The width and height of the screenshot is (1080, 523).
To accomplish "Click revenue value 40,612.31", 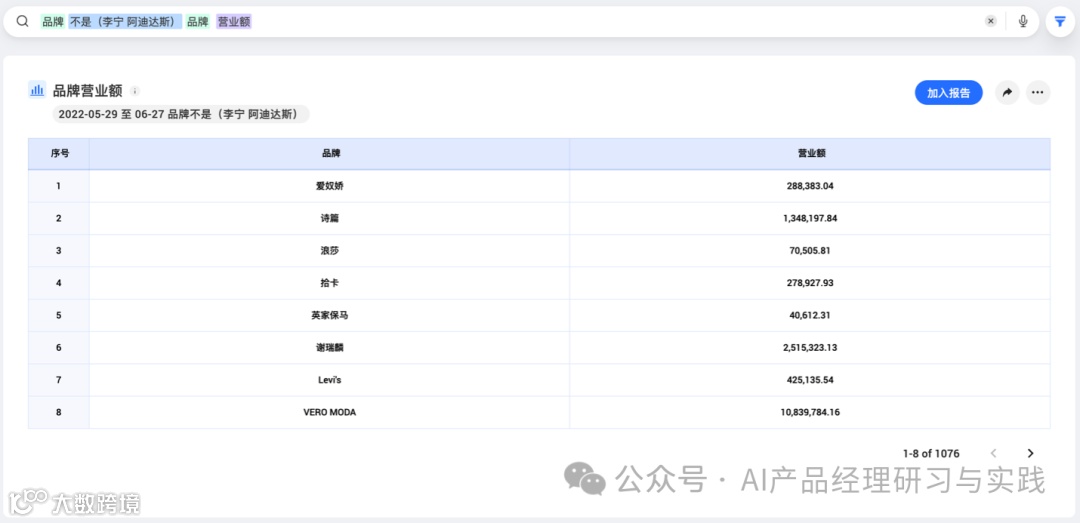I will coord(810,316).
